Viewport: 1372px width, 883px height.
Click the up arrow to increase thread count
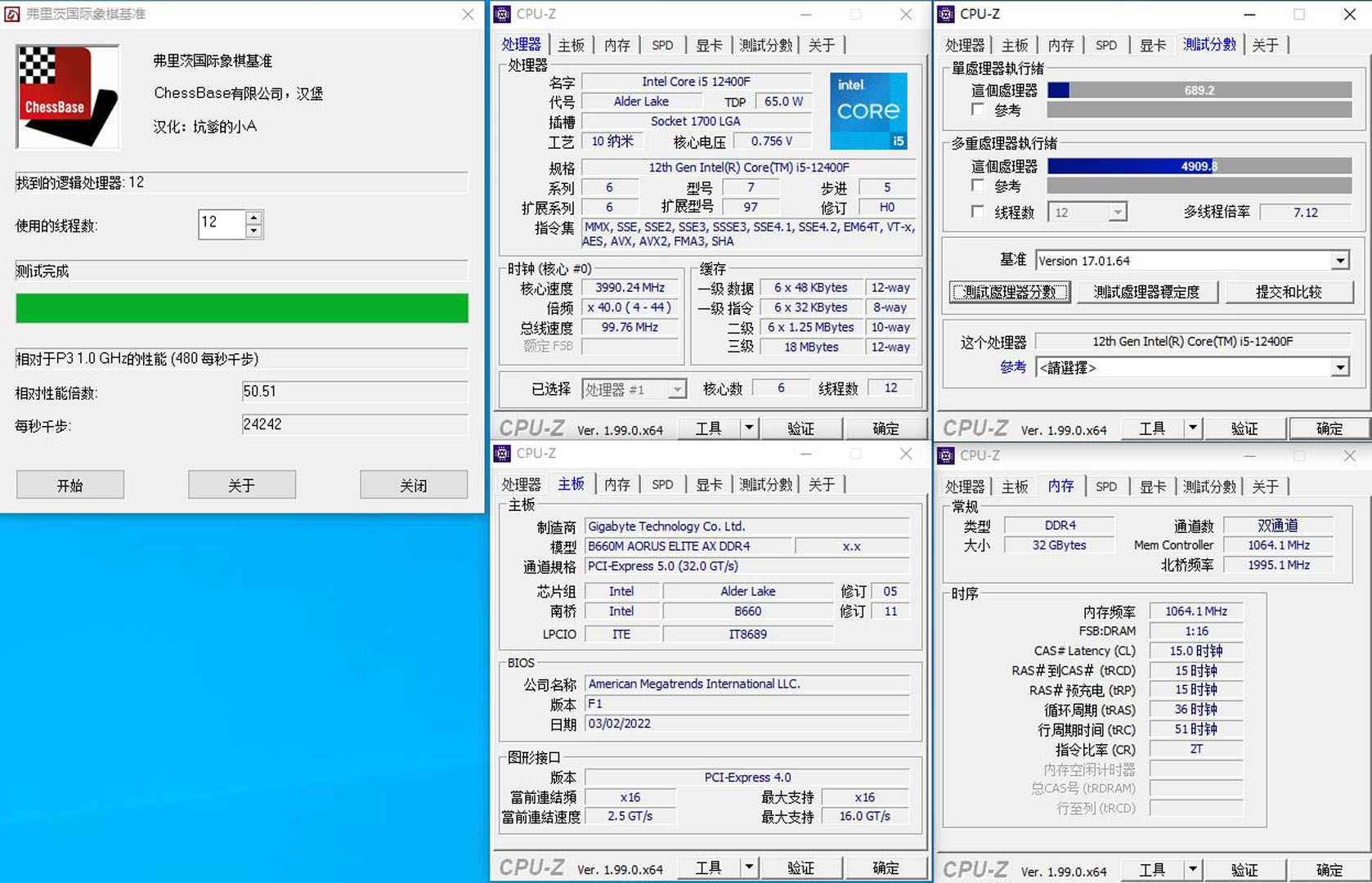pyautogui.click(x=255, y=218)
